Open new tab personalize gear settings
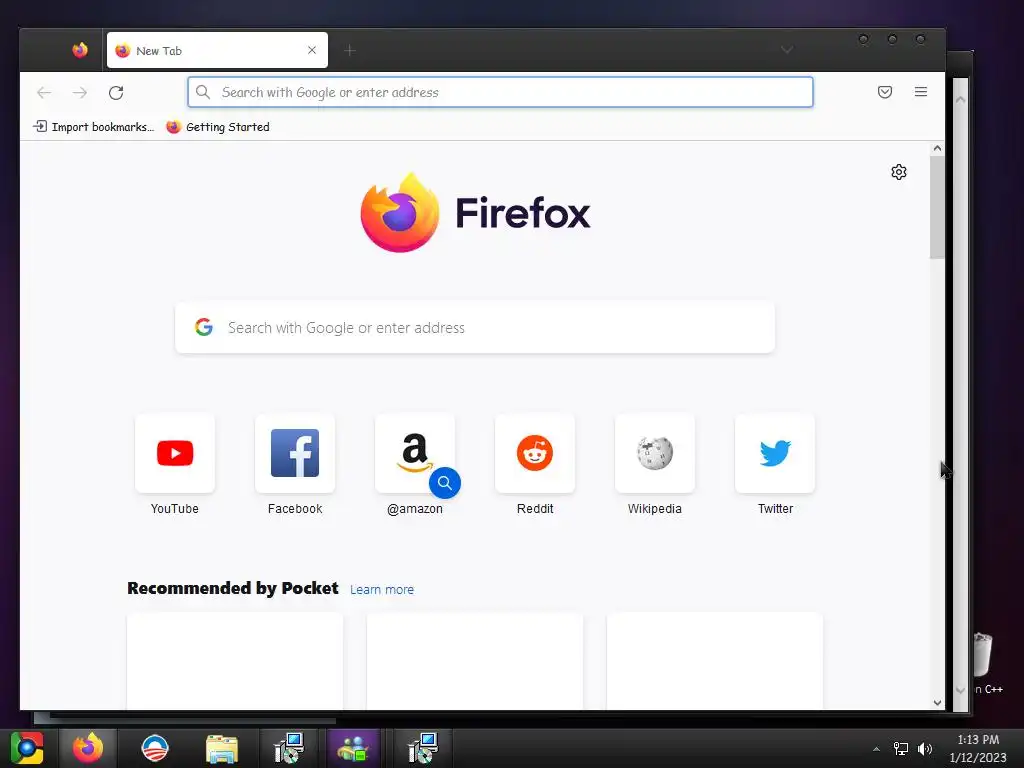 tap(899, 172)
